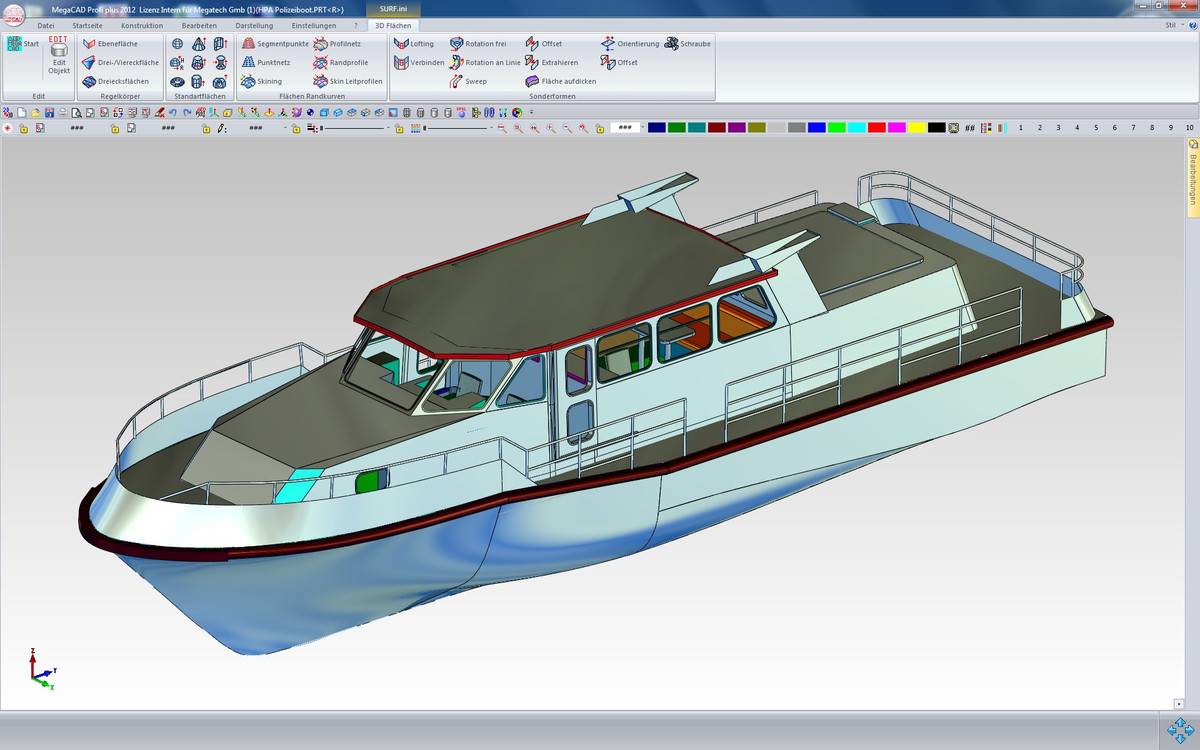
Task: Switch to the Darstellung tab
Action: 254,25
